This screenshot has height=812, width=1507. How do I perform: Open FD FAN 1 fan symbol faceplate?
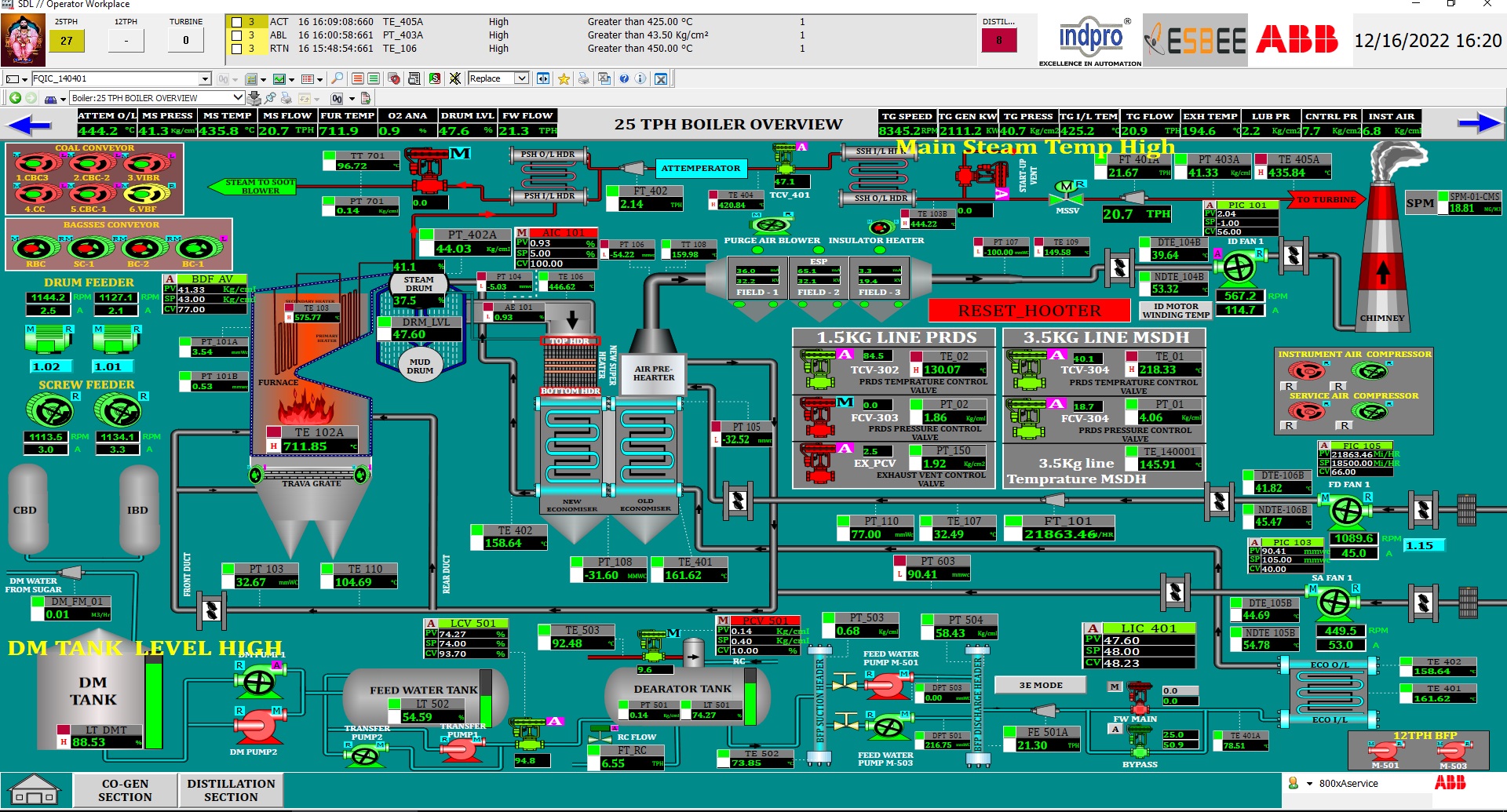pos(1347,511)
